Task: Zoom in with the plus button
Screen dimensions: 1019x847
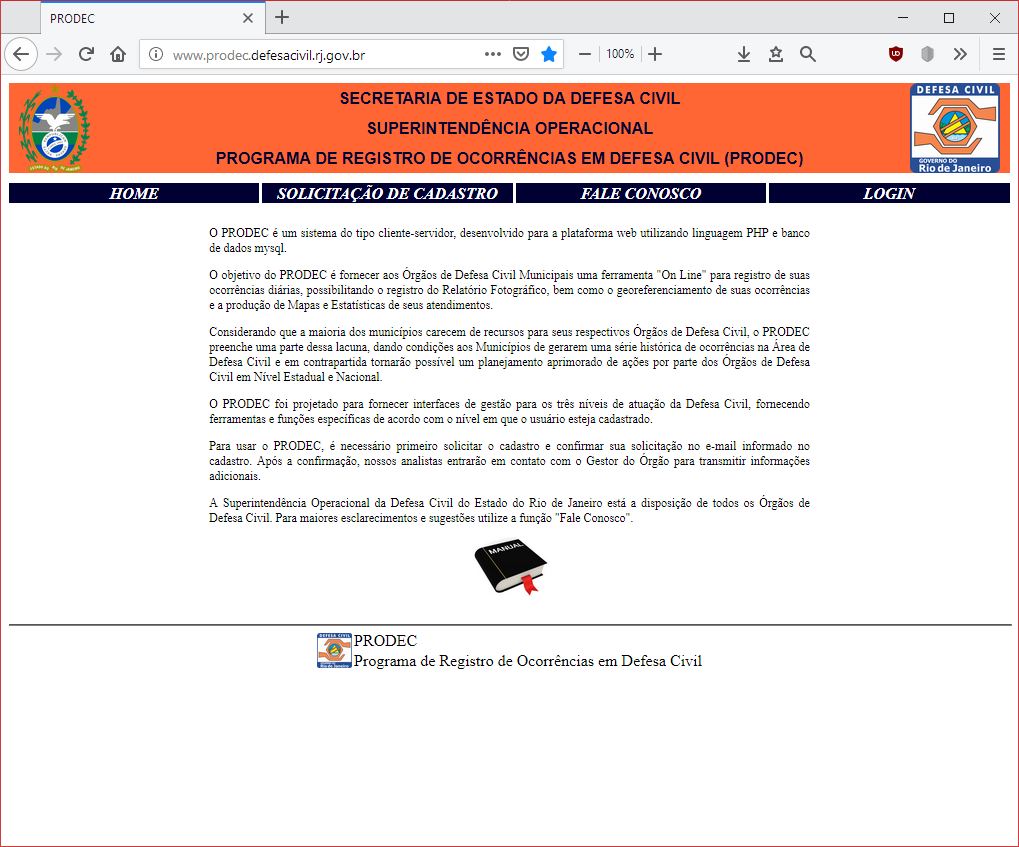Action: coord(655,55)
